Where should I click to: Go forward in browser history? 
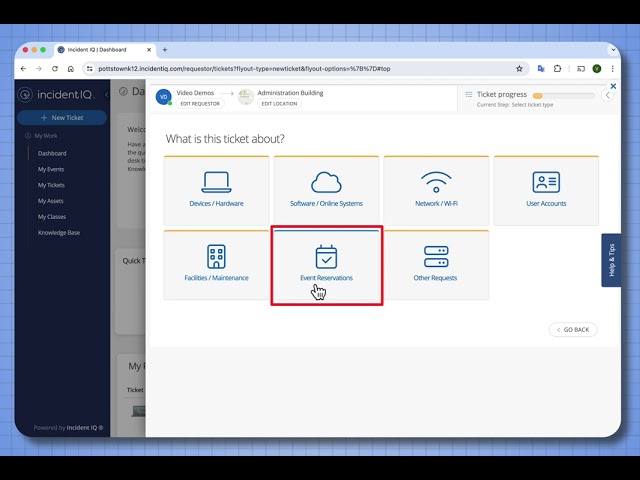tap(39, 69)
